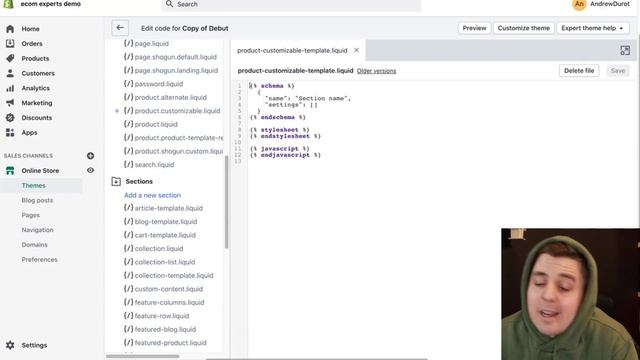Open product.customizable.liquid file
The image size is (640, 360).
pos(177,111)
